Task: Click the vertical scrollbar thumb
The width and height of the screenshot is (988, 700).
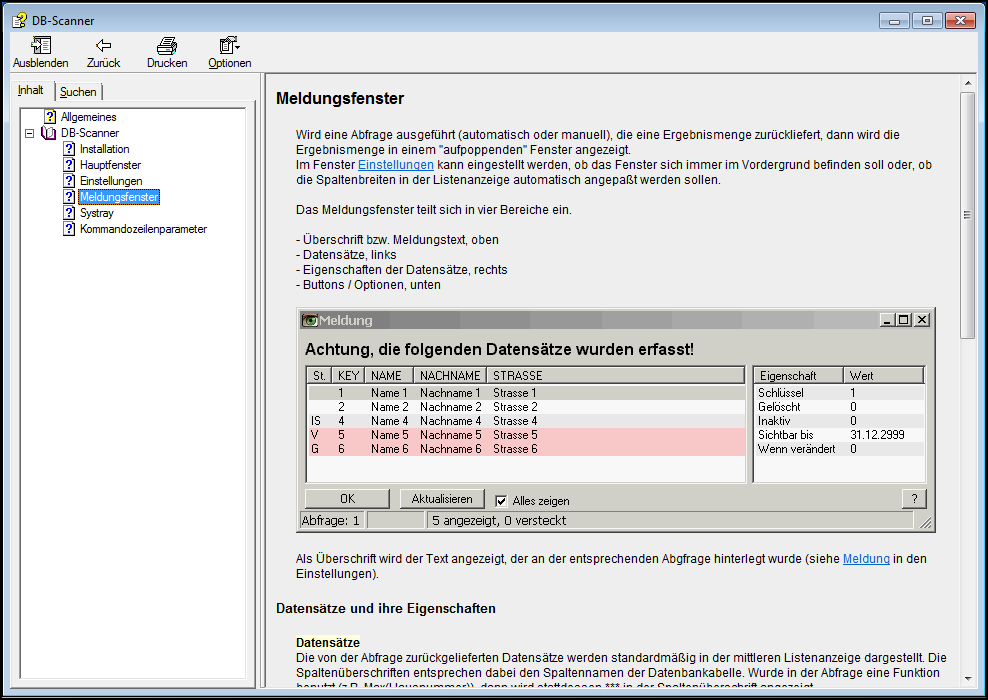Action: [x=968, y=215]
